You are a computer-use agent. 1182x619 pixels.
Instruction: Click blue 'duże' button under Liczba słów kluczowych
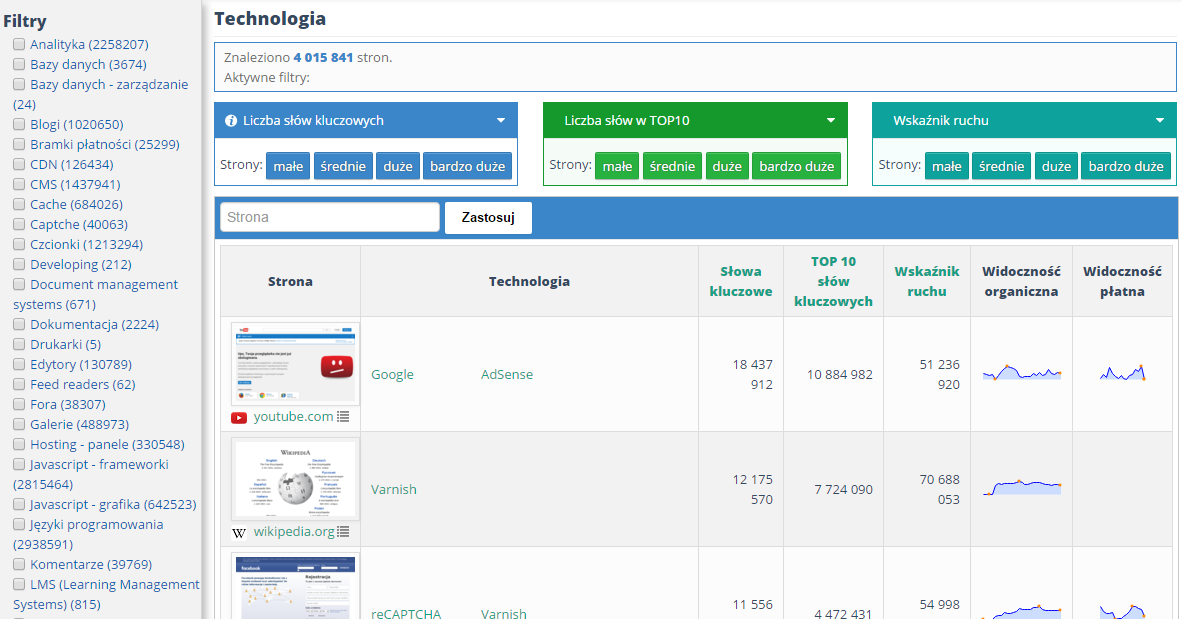click(x=398, y=166)
